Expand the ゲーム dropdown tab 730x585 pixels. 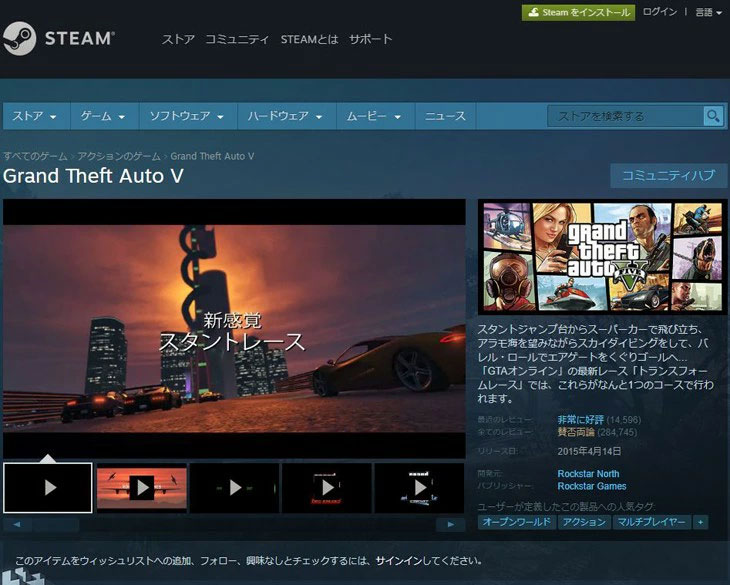(104, 116)
